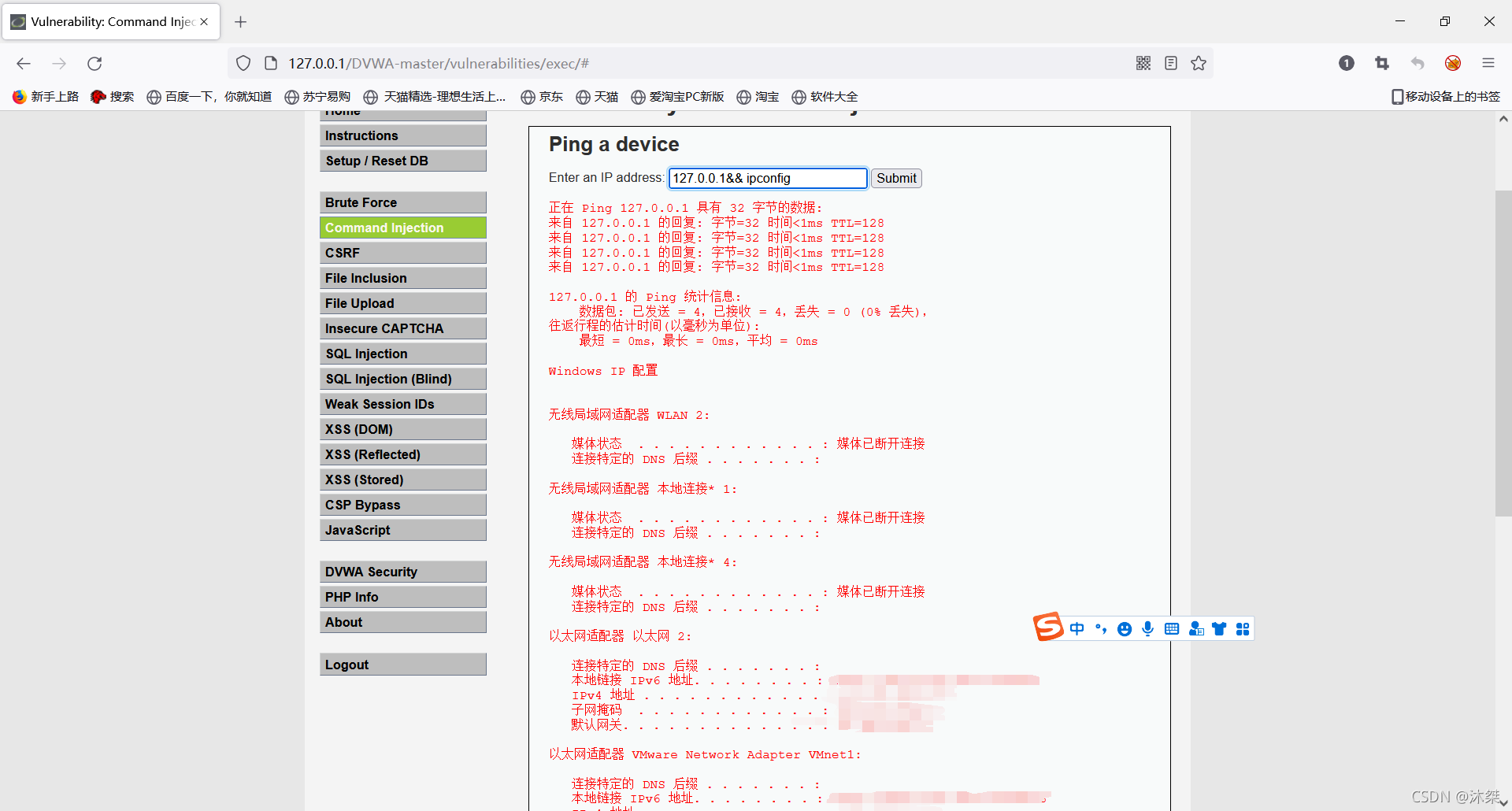The image size is (1512, 811).
Task: Click the Sogou input method logo
Action: click(x=1049, y=627)
